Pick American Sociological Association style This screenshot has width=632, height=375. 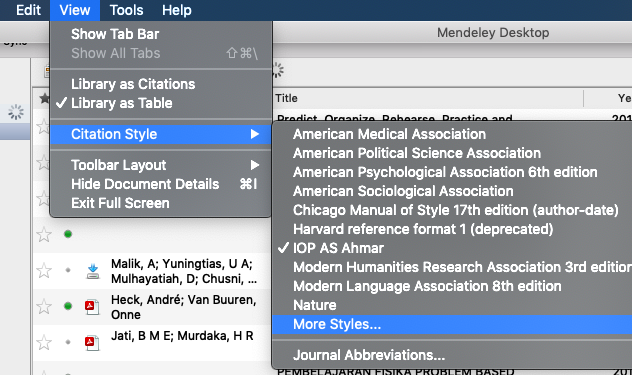click(452, 191)
